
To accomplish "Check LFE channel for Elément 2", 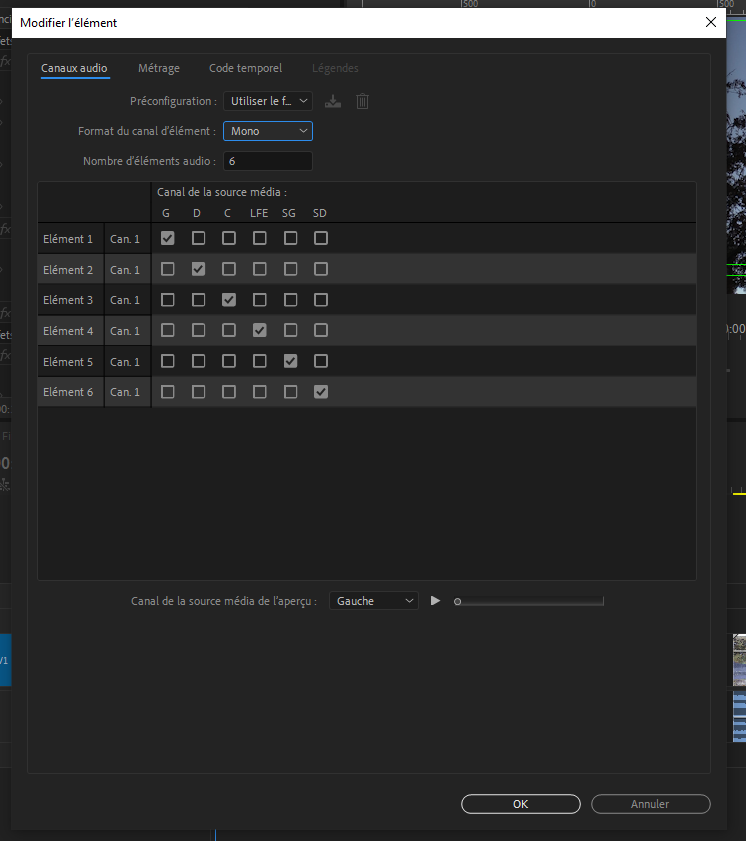I will (x=260, y=269).
